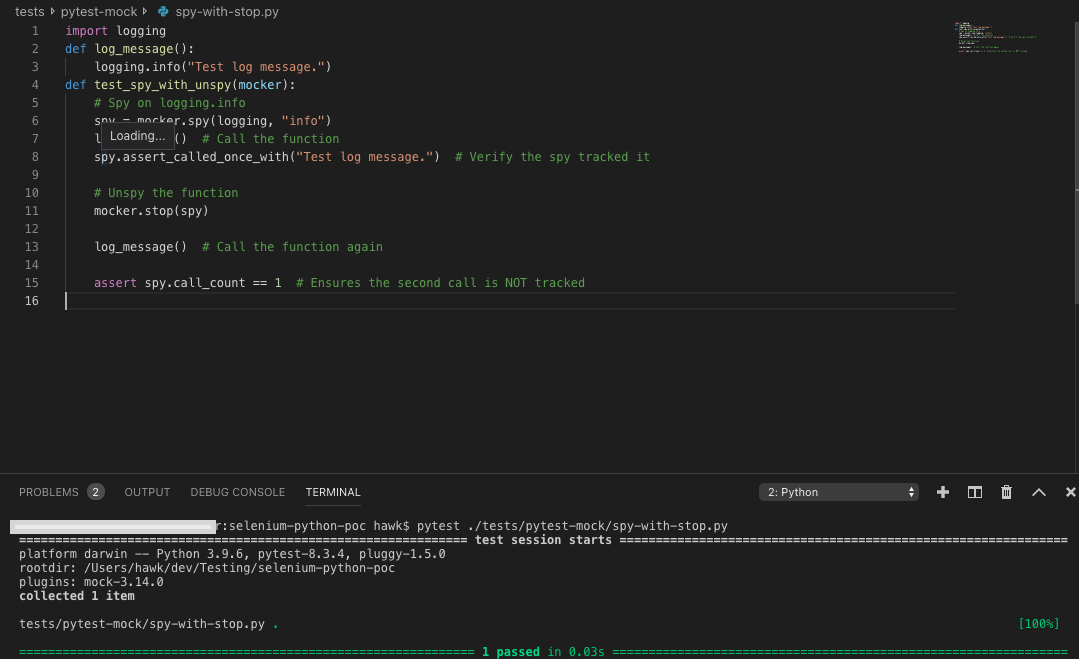Open the '2: Python' terminal selector dropdown
1079x659 pixels.
pyautogui.click(x=838, y=492)
